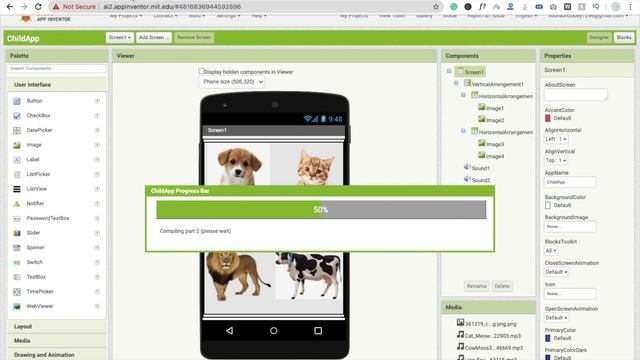Image resolution: width=640 pixels, height=360 pixels.
Task: Select the Label palette component
Action: [x=33, y=160]
